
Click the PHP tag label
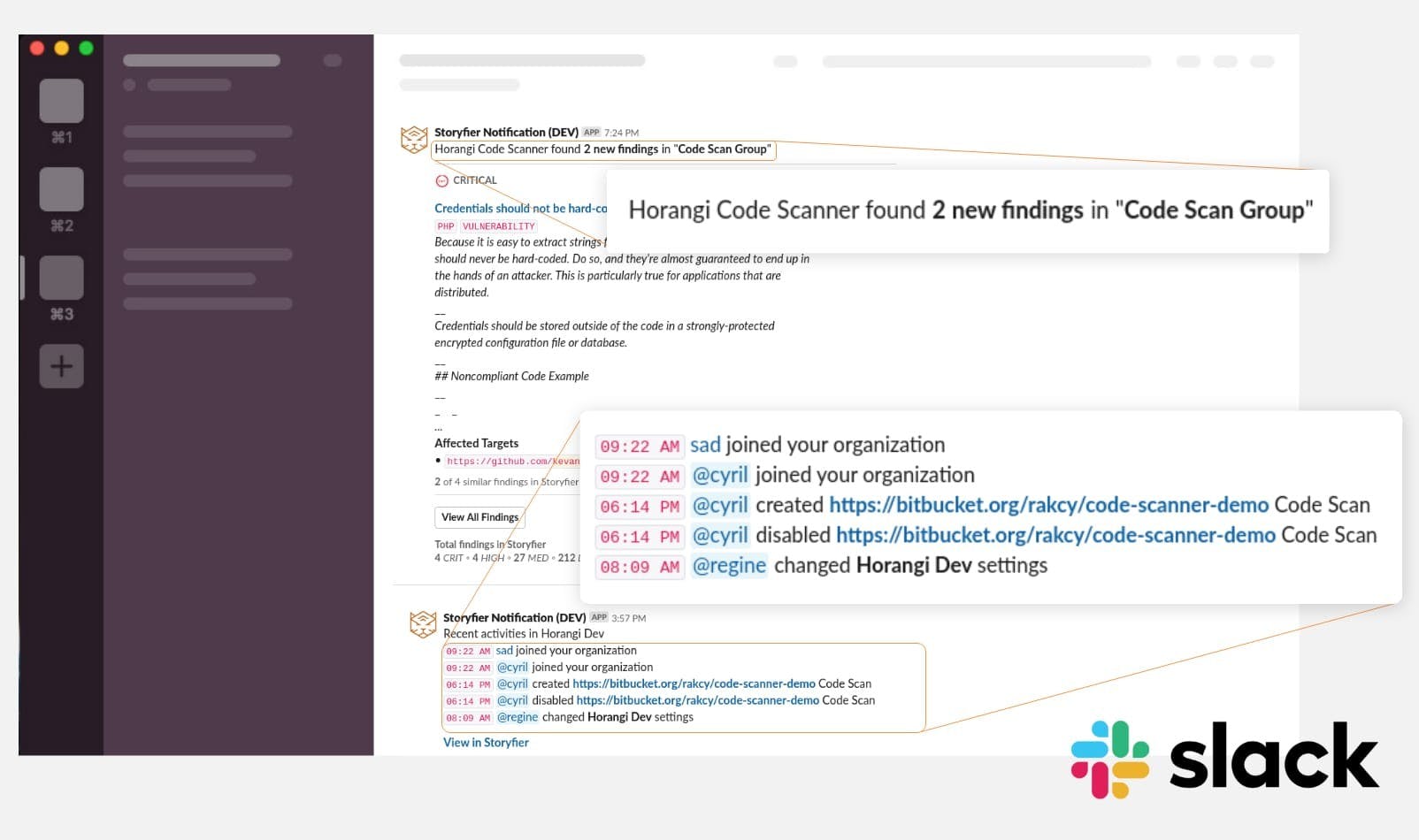coord(446,226)
